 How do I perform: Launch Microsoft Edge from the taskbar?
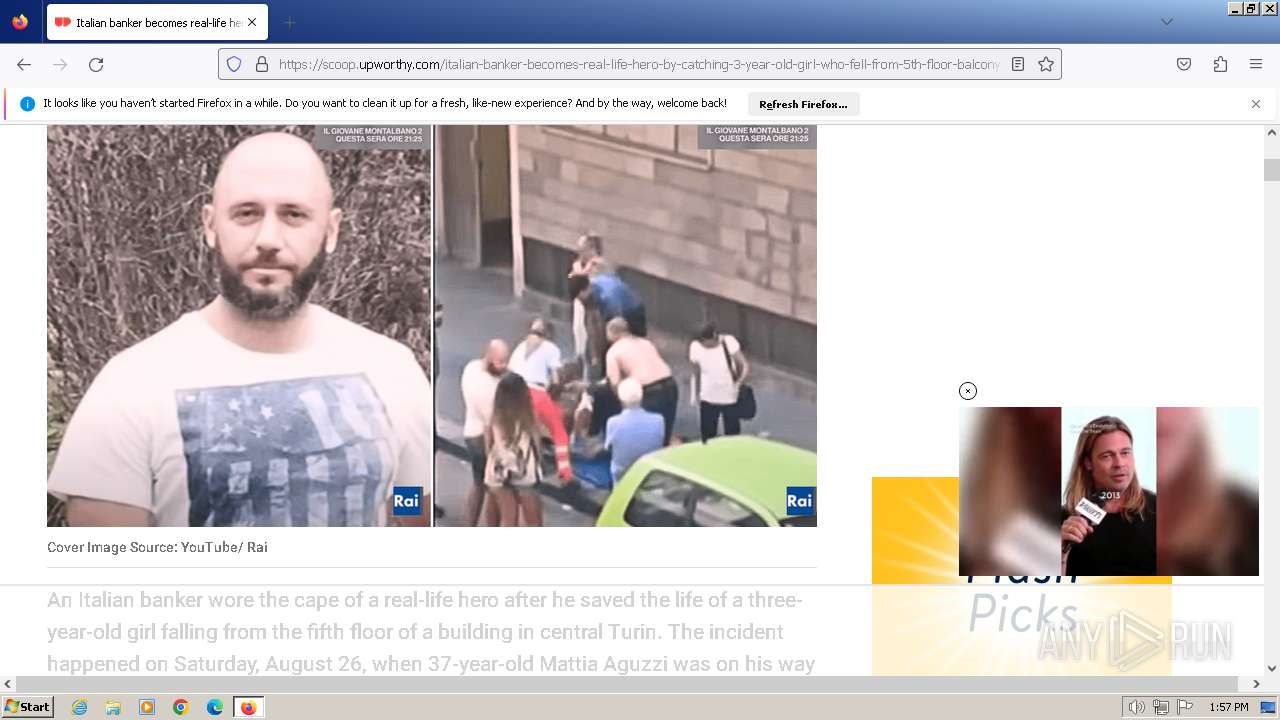pyautogui.click(x=215, y=707)
